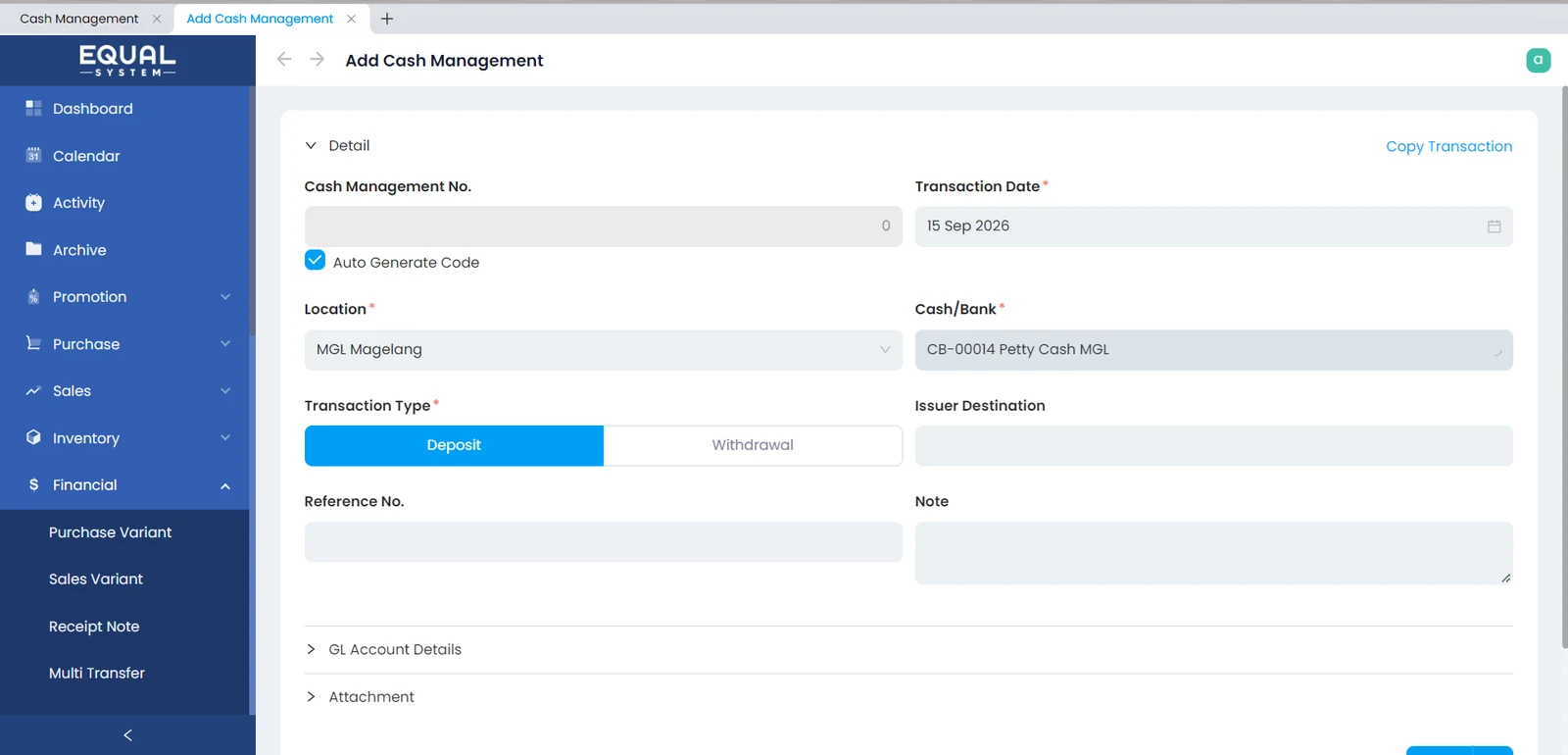Uncheck Auto Generate Code checkbox

pyautogui.click(x=315, y=261)
